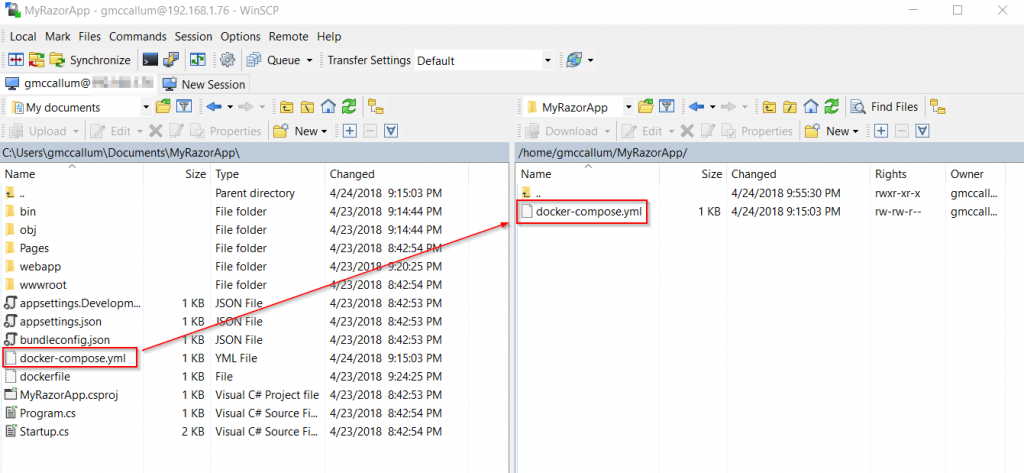Open the Queue dropdown arrow

click(x=310, y=60)
